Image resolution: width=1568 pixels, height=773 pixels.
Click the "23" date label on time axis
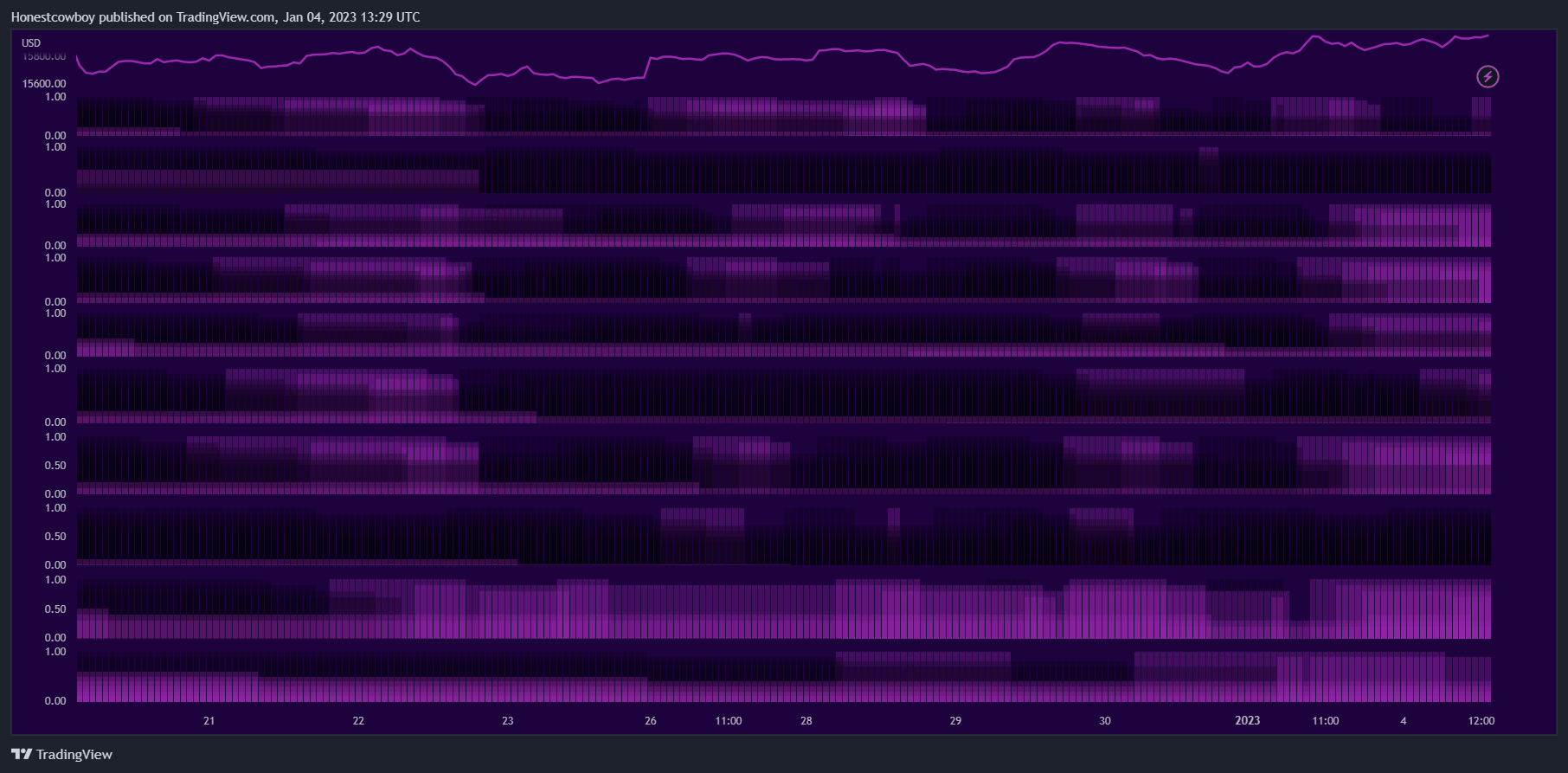[508, 721]
